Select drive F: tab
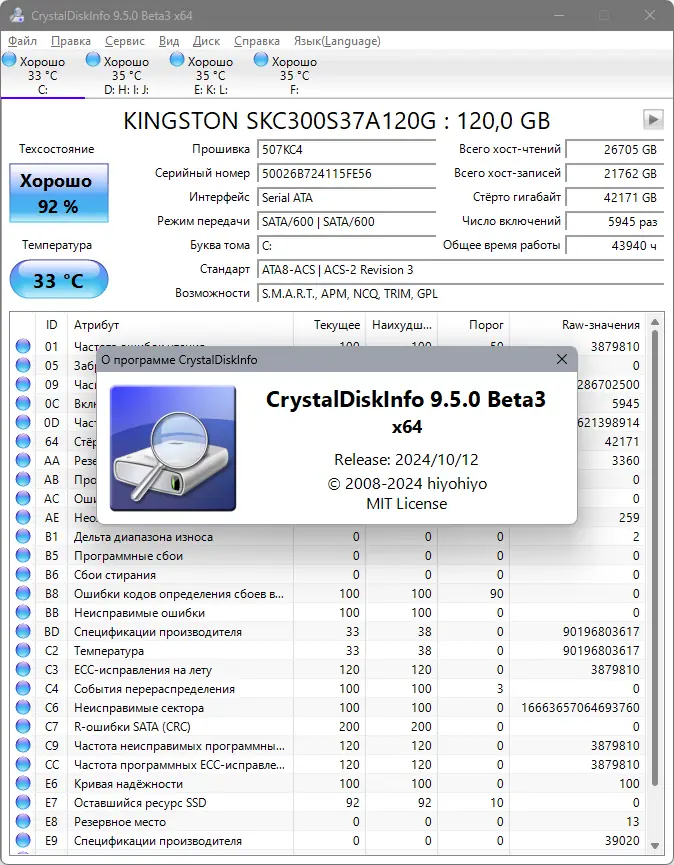Viewport: 674px width, 865px height. [294, 74]
